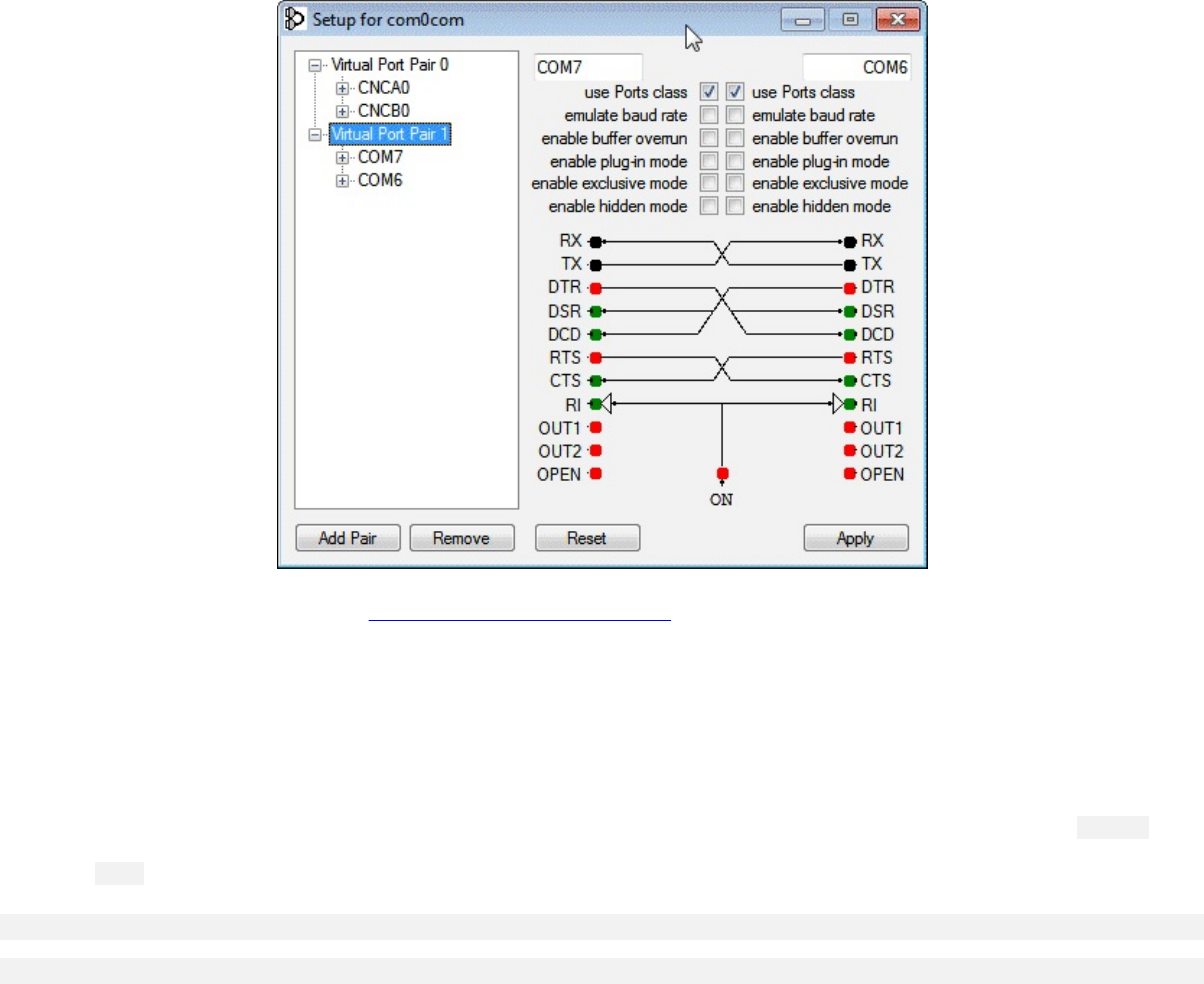Click the COM7 side OUT2 red pin
The image size is (1204, 984).
pyautogui.click(x=595, y=451)
